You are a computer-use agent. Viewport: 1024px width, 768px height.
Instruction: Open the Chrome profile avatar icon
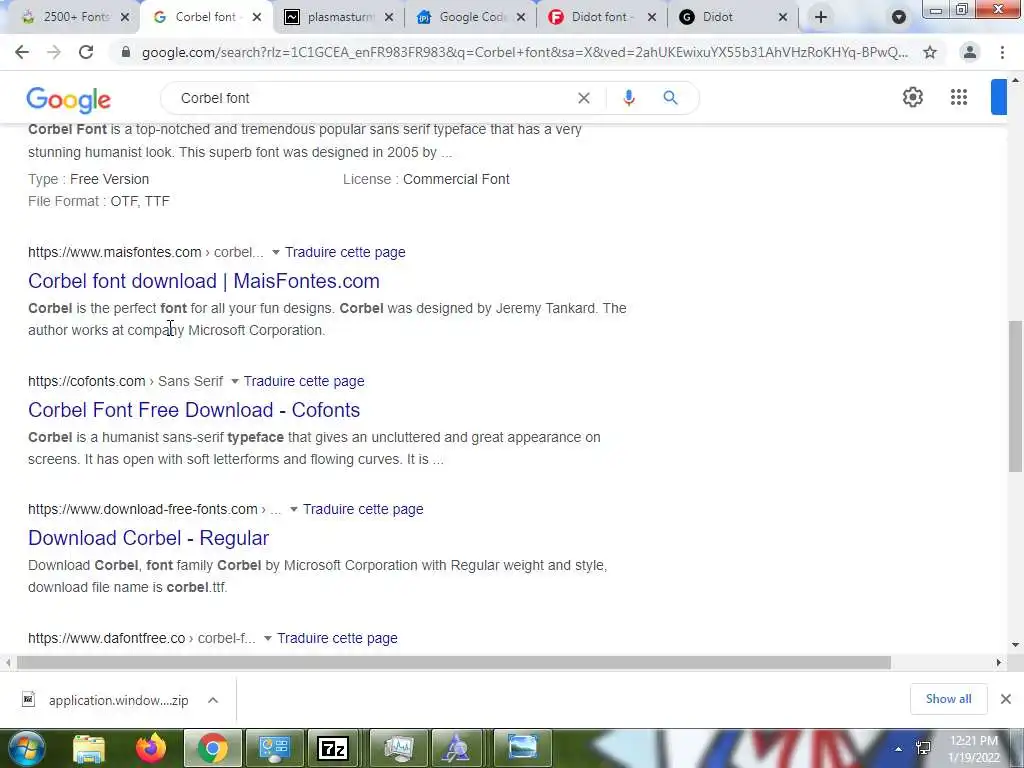970,52
